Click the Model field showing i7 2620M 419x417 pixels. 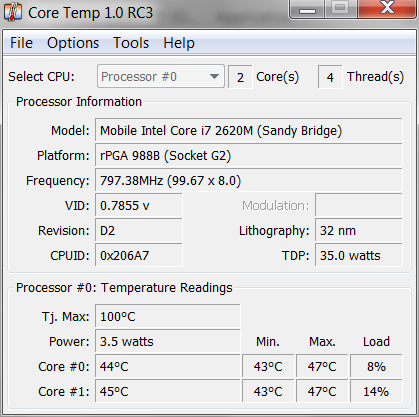point(249,131)
